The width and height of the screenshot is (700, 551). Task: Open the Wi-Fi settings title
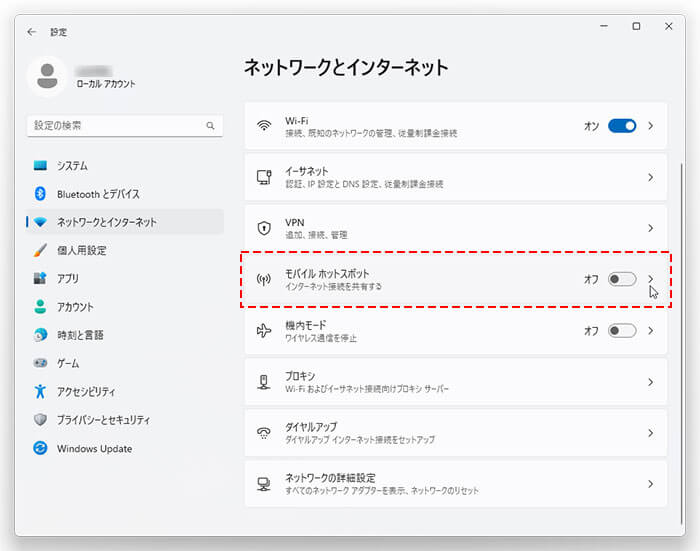pos(297,121)
